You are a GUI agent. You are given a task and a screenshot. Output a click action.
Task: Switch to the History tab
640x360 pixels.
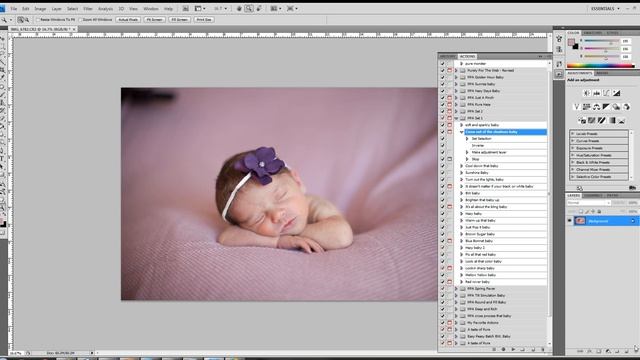(x=448, y=56)
